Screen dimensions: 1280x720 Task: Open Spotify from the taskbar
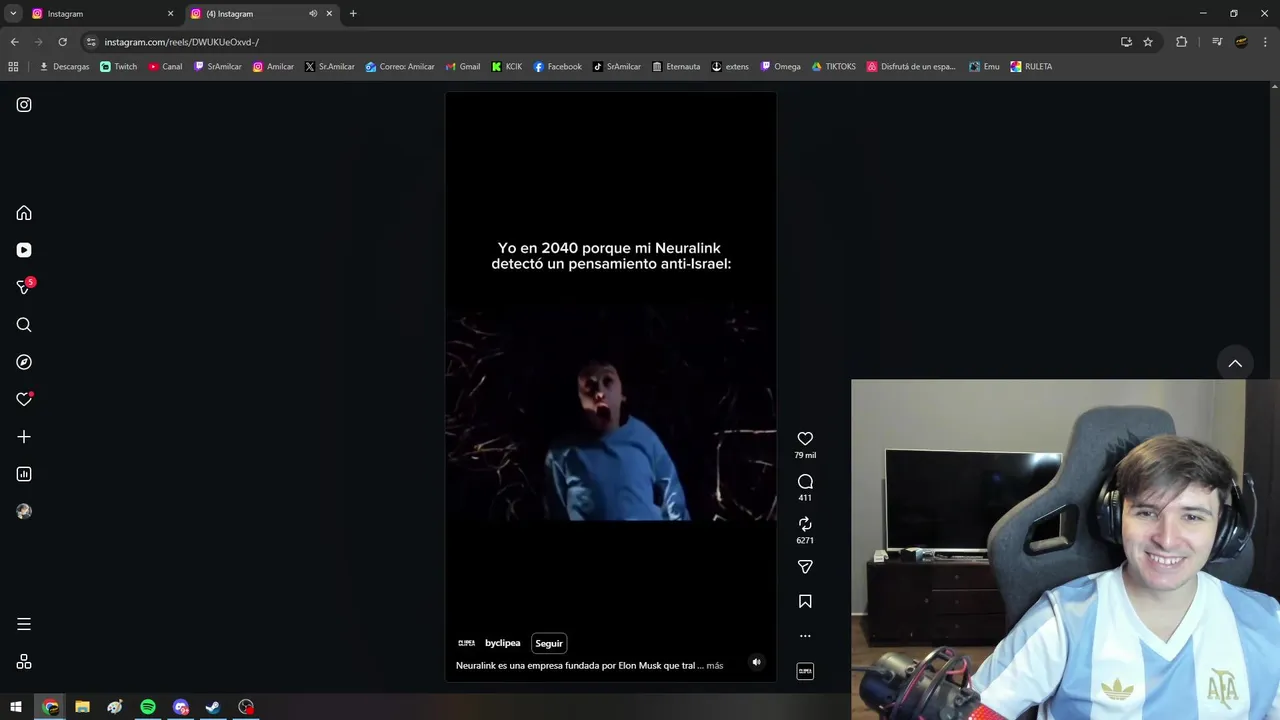[x=148, y=707]
